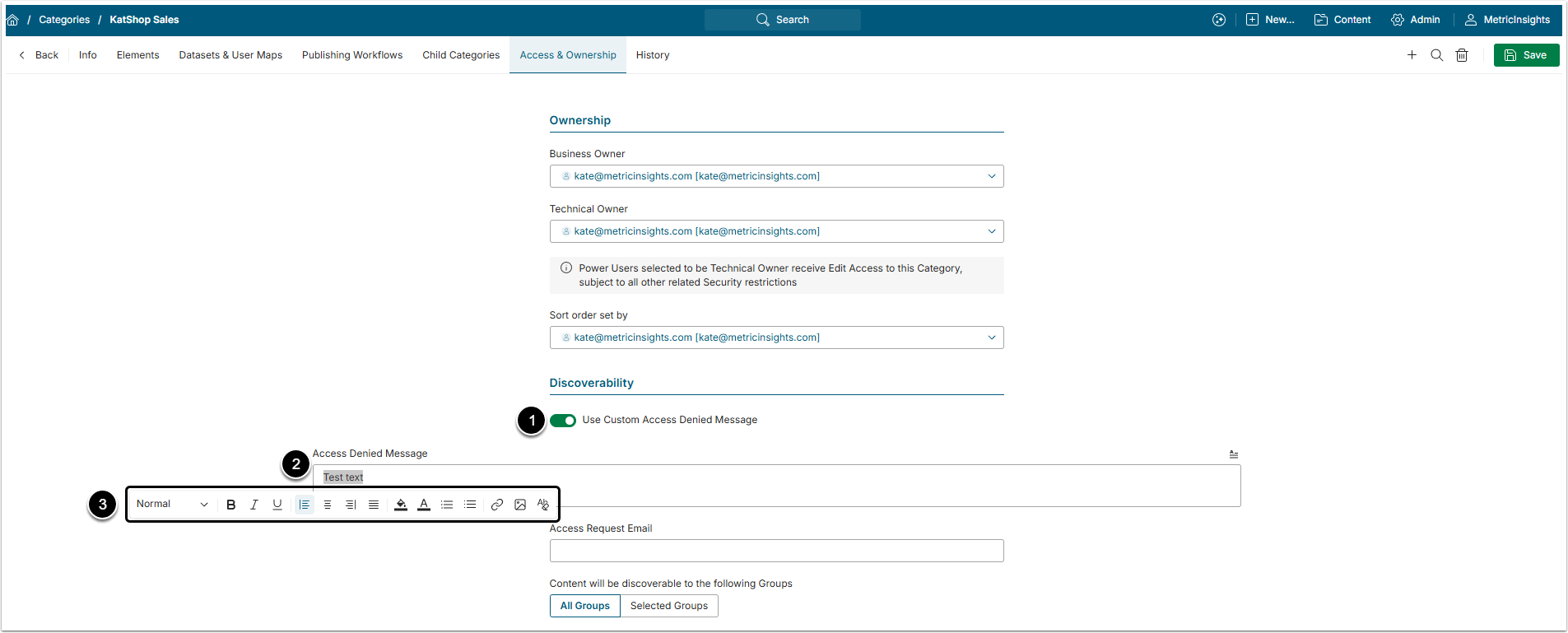Open the AI concierge icon in the header
This screenshot has height=633, width=1568.
click(1219, 20)
